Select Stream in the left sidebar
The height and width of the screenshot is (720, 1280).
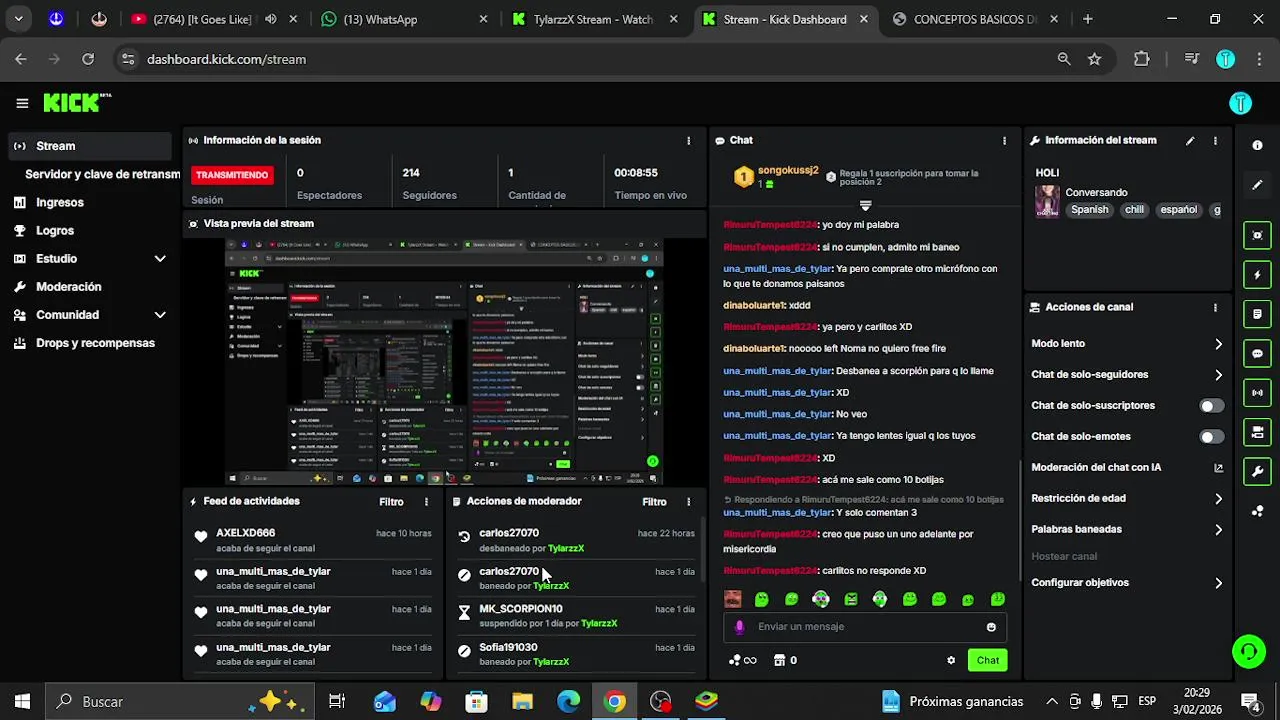90,146
